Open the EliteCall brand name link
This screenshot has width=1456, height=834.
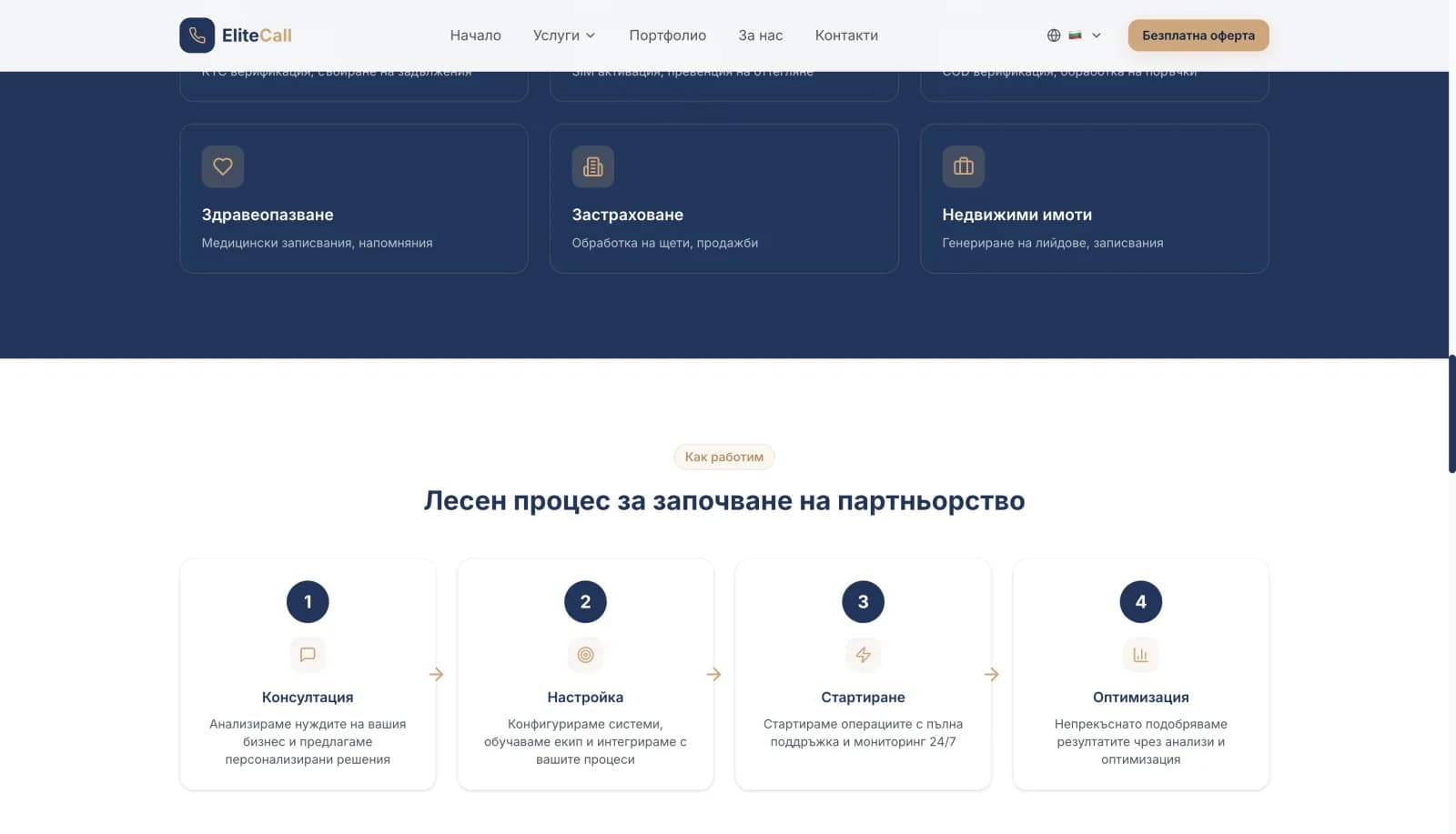pos(257,35)
